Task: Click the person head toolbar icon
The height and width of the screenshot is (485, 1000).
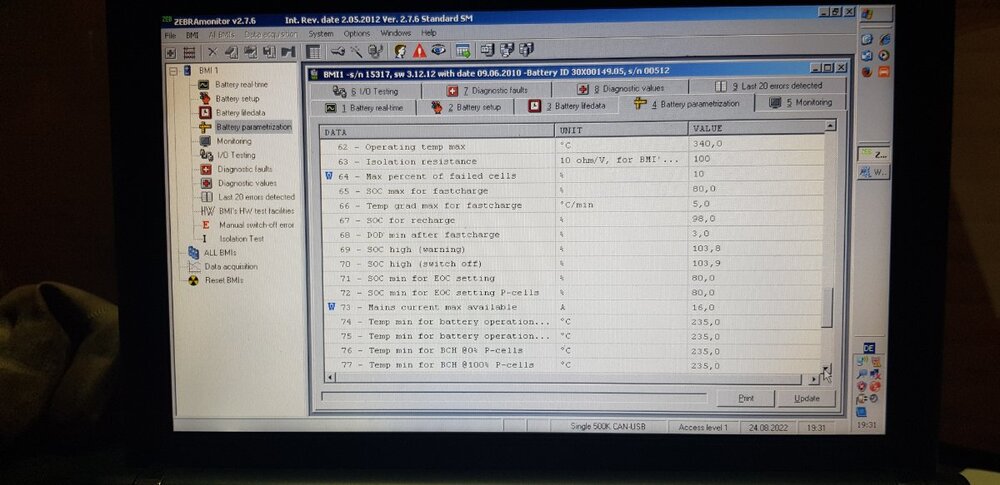Action: (401, 51)
